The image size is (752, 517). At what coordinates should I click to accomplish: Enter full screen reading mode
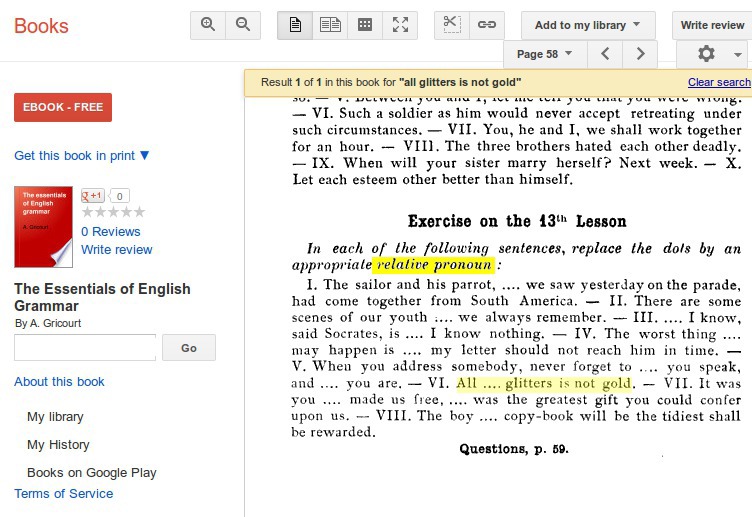[400, 25]
